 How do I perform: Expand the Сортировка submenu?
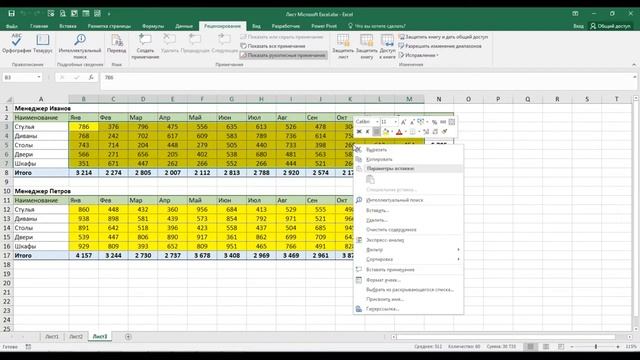(408, 259)
